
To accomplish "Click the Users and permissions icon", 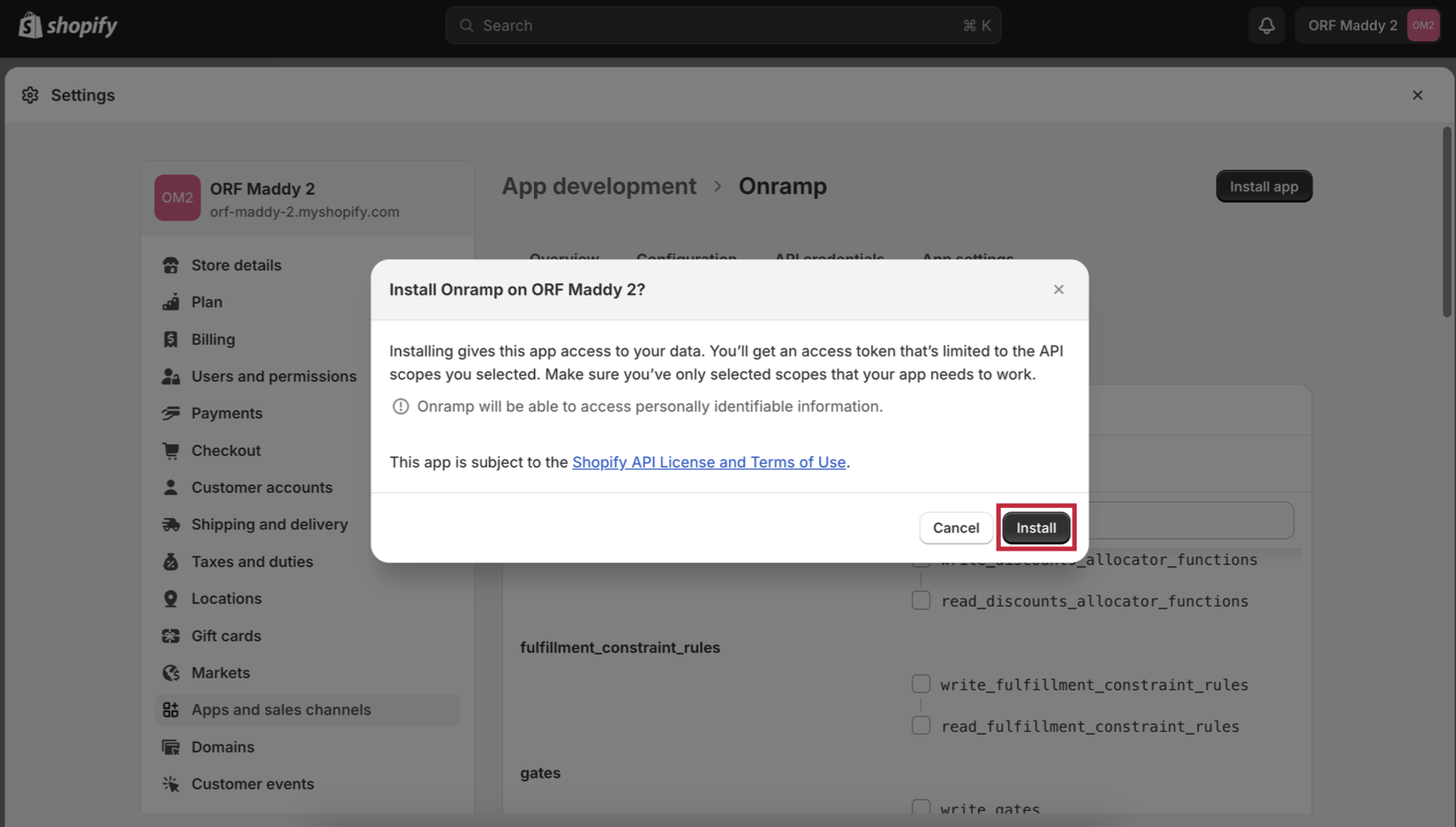I will coord(171,376).
